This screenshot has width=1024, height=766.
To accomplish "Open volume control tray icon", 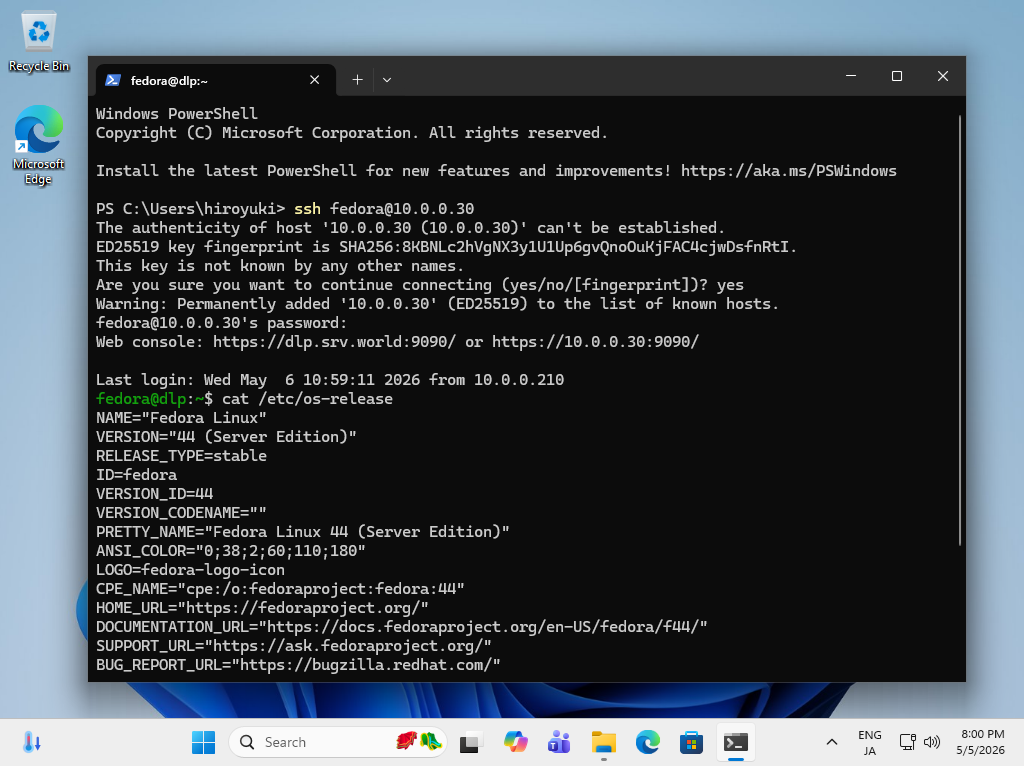I will pos(932,742).
